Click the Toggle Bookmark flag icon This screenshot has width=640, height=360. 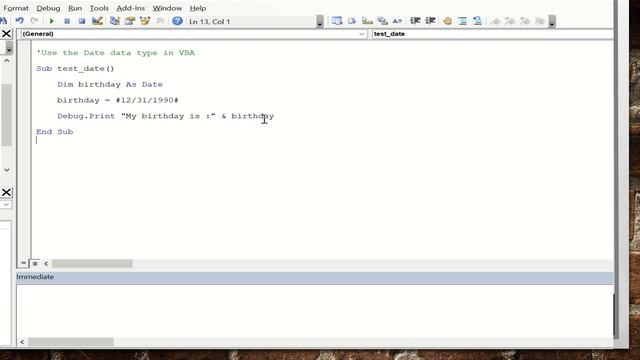tap(495, 21)
